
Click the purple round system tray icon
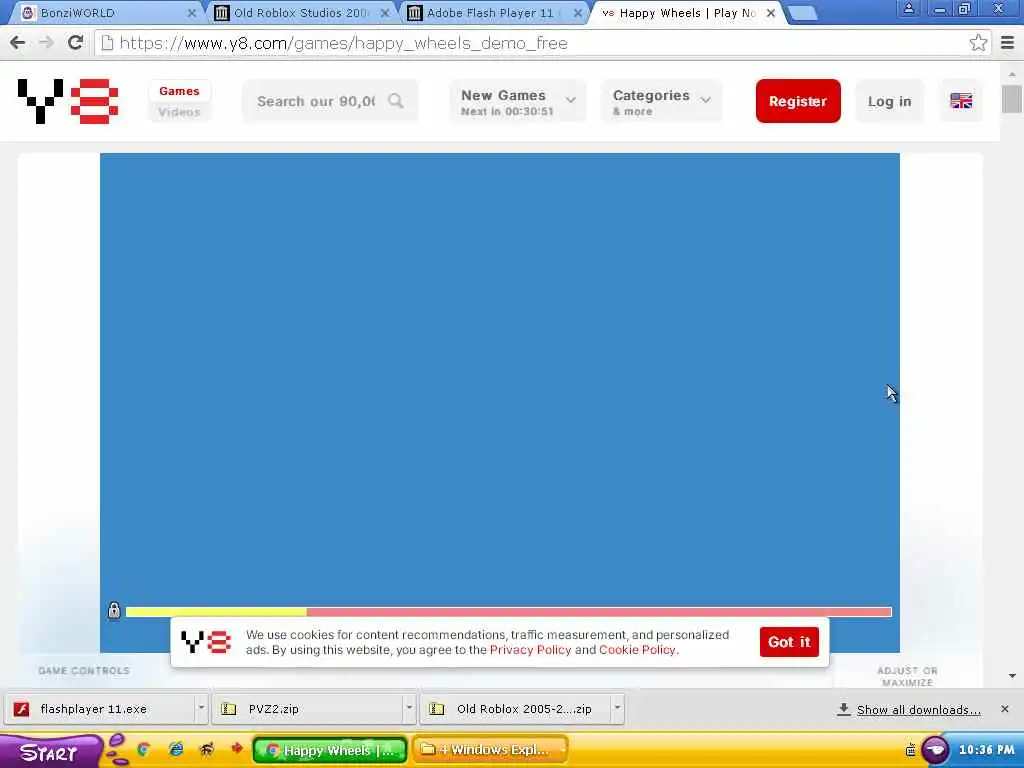point(935,750)
